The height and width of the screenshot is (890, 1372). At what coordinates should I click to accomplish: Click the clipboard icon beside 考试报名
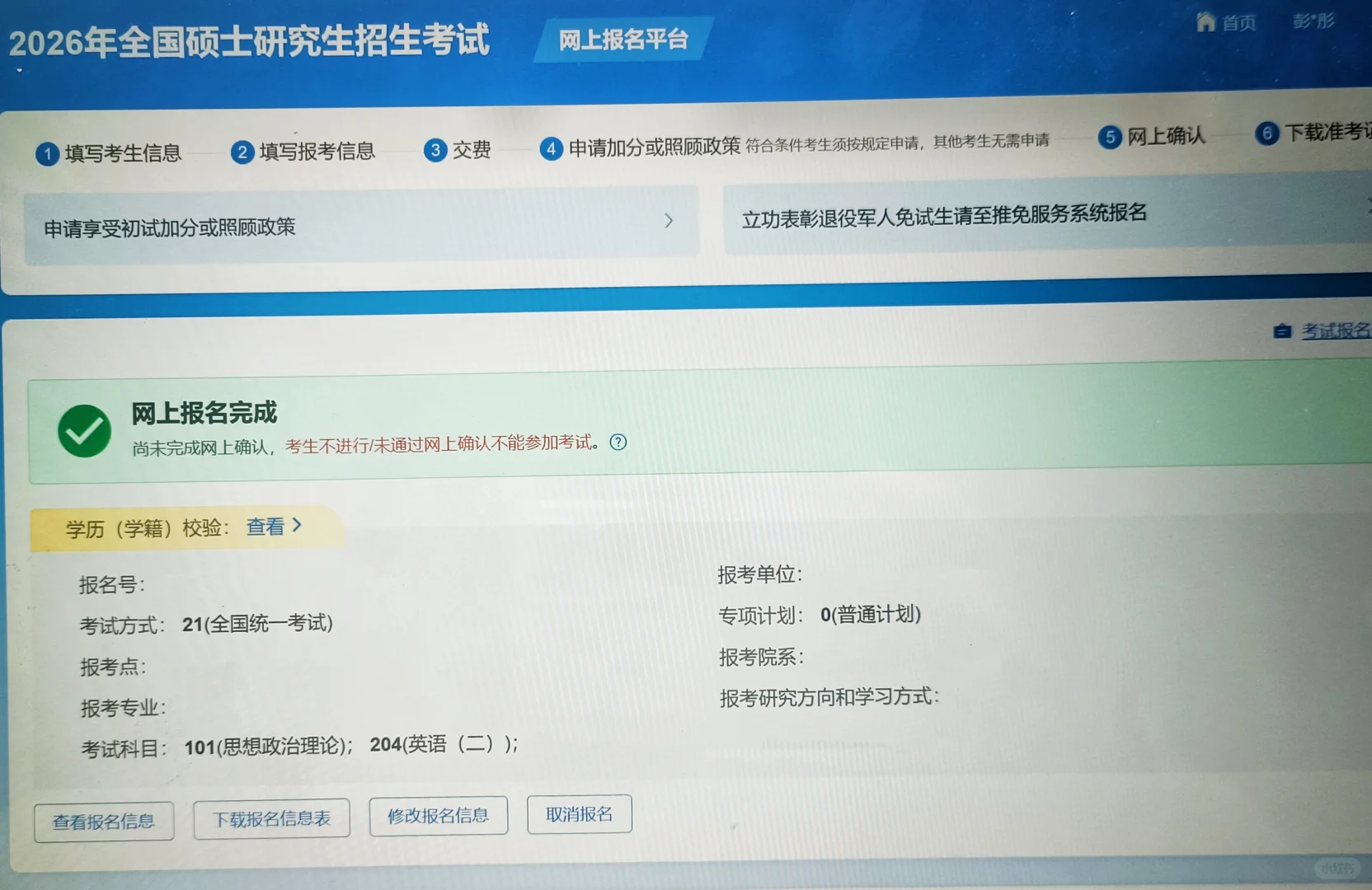click(x=1281, y=331)
